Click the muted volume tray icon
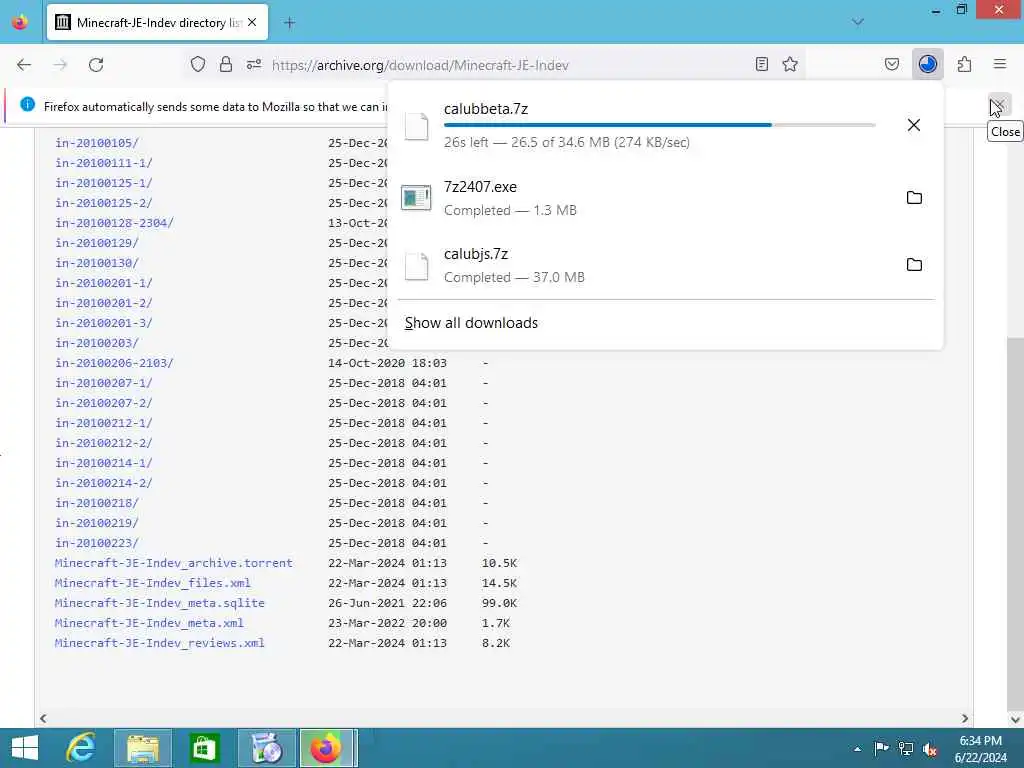1024x768 pixels. point(930,749)
